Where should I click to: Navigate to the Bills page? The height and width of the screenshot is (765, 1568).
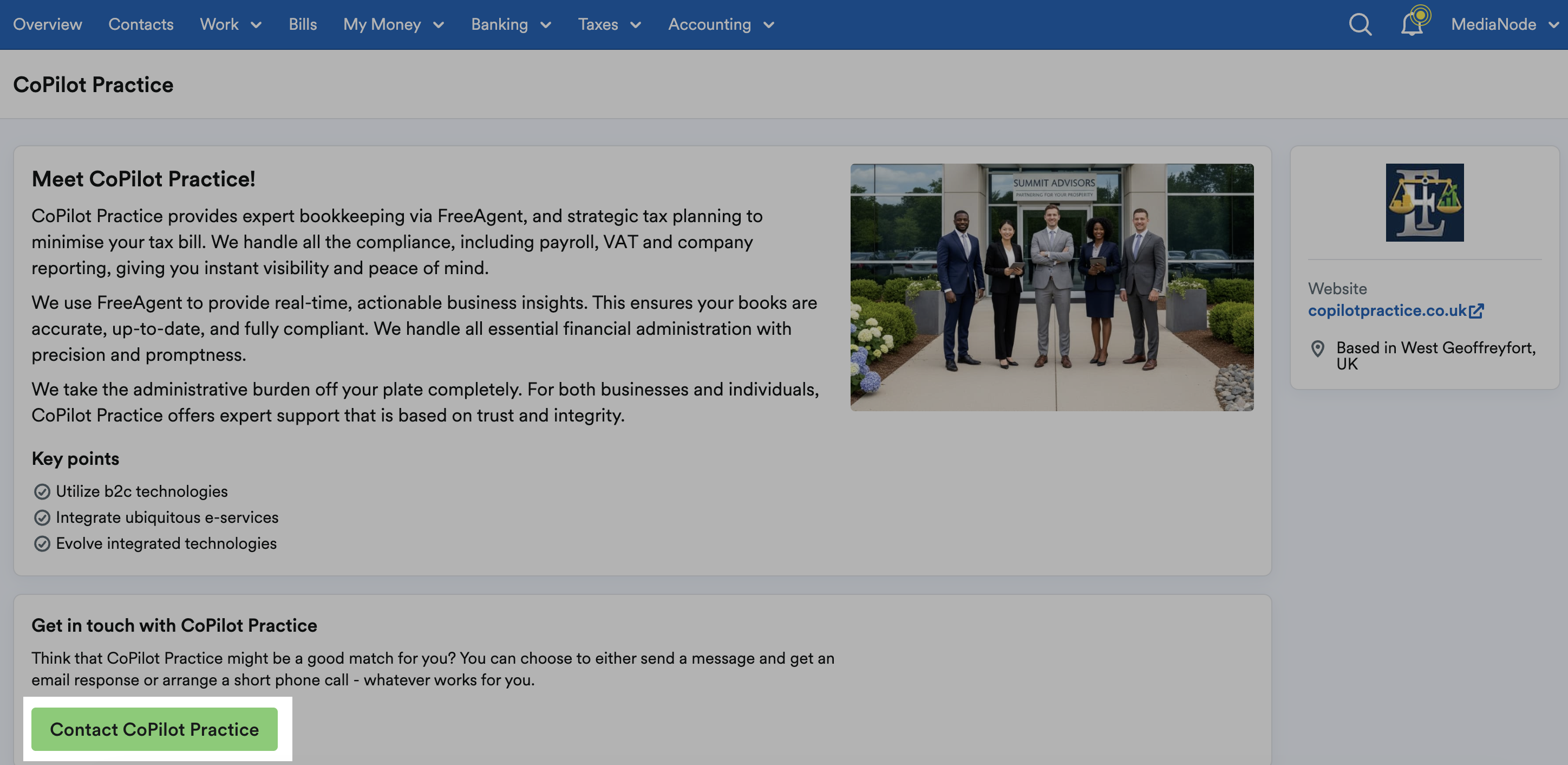coord(303,24)
